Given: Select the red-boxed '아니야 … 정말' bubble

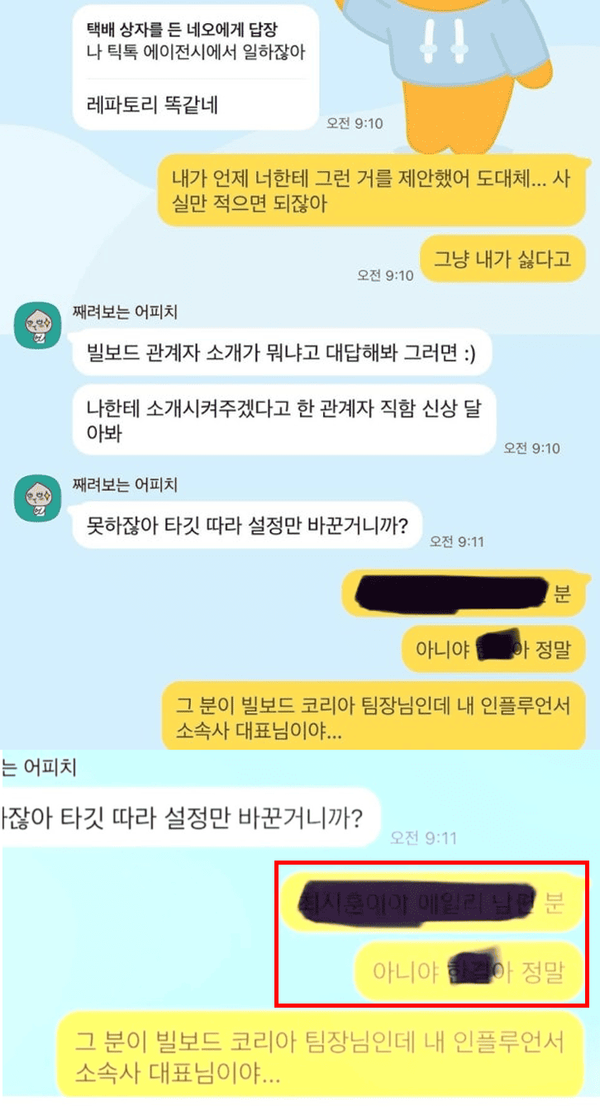Looking at the screenshot, I should point(468,971).
